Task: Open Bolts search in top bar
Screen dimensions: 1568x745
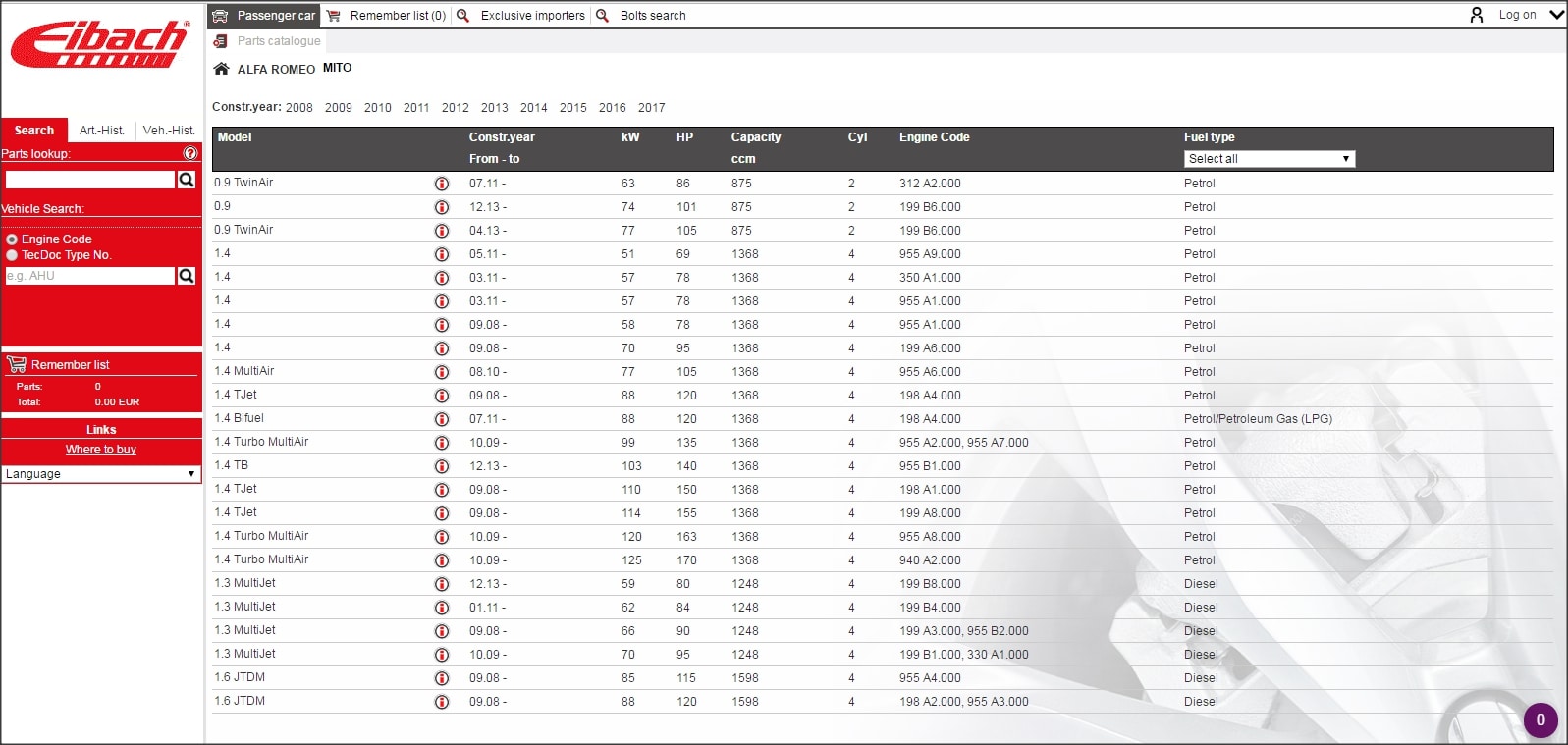Action: (x=641, y=16)
